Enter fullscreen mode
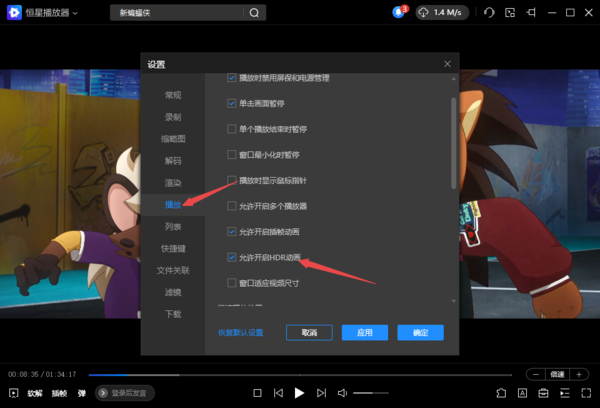This screenshot has height=408, width=600. click(586, 393)
